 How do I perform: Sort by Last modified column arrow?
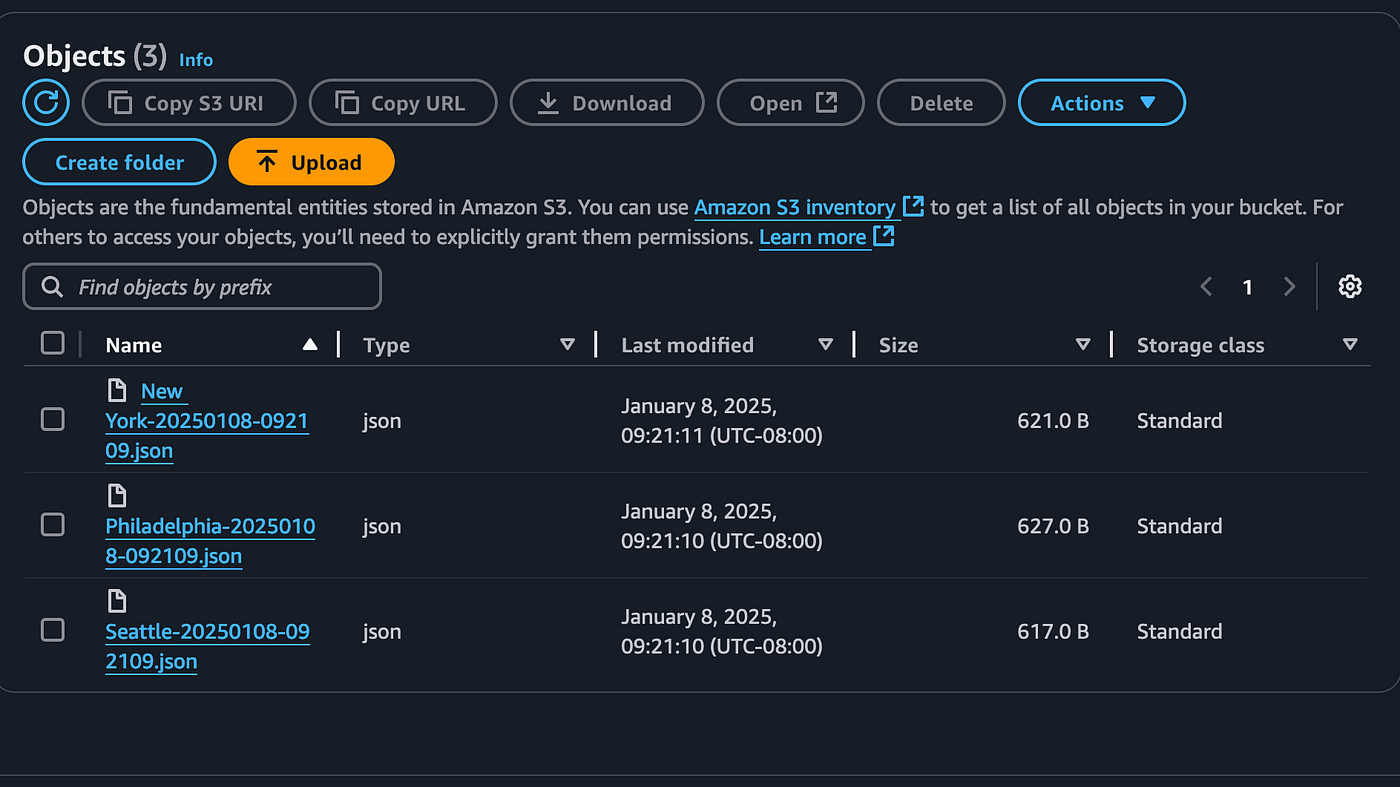[x=825, y=345]
